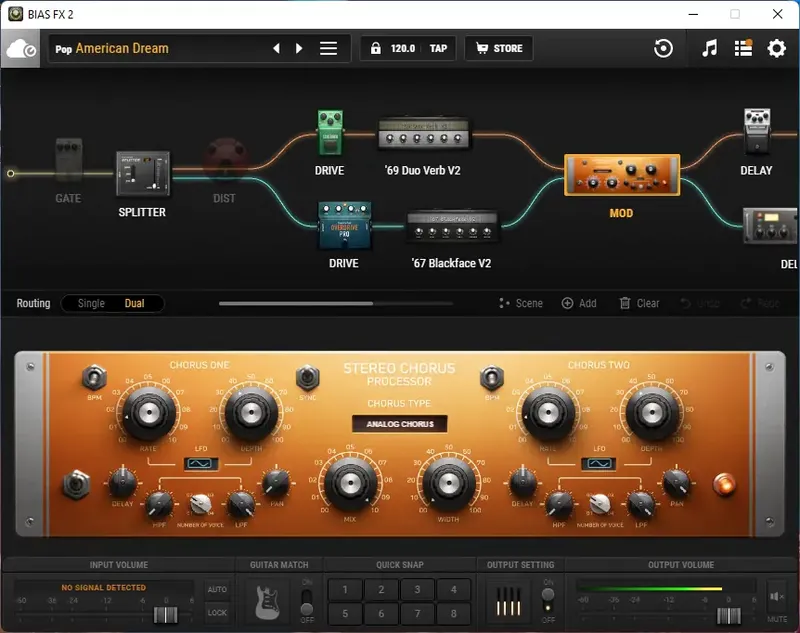Open the notification list icon in top bar
This screenshot has width=800, height=633.
click(741, 47)
